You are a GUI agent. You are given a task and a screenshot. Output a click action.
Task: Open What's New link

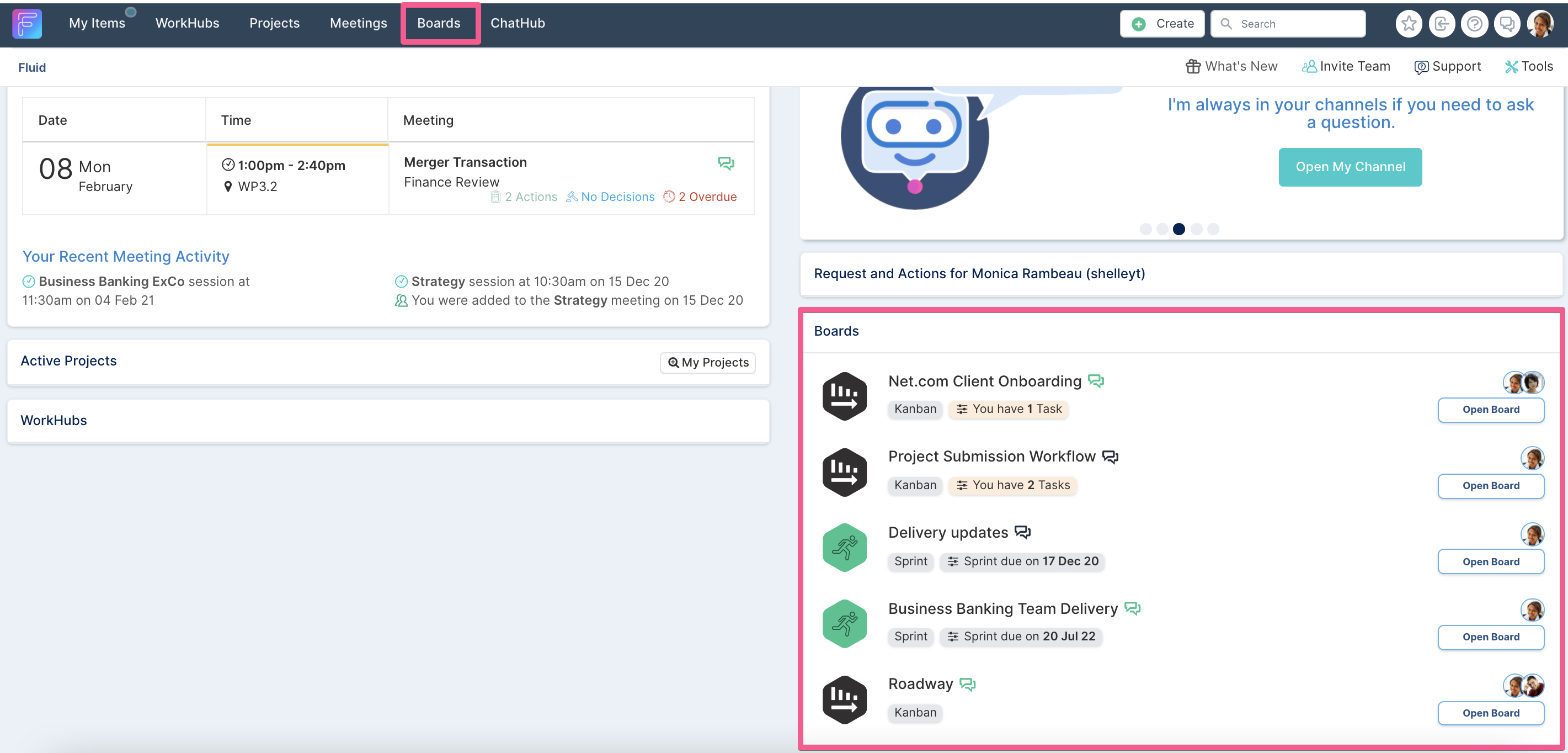pos(1231,66)
